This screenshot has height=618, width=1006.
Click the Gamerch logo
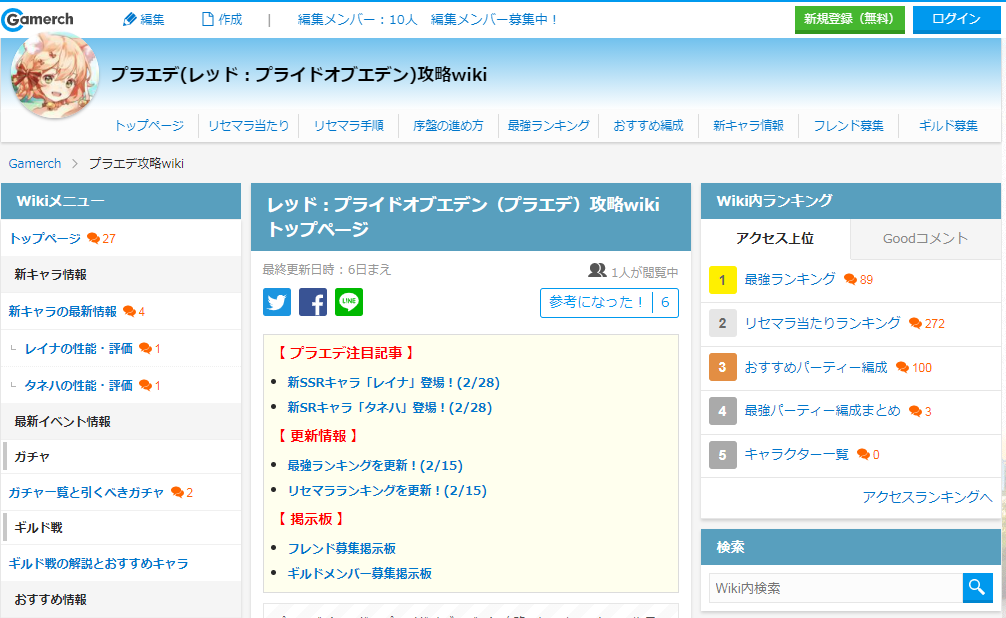point(38,19)
